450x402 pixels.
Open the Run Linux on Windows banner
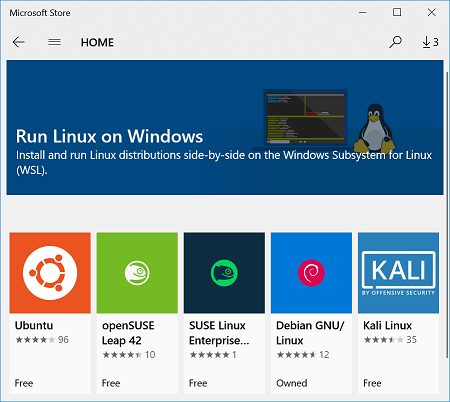pos(225,127)
